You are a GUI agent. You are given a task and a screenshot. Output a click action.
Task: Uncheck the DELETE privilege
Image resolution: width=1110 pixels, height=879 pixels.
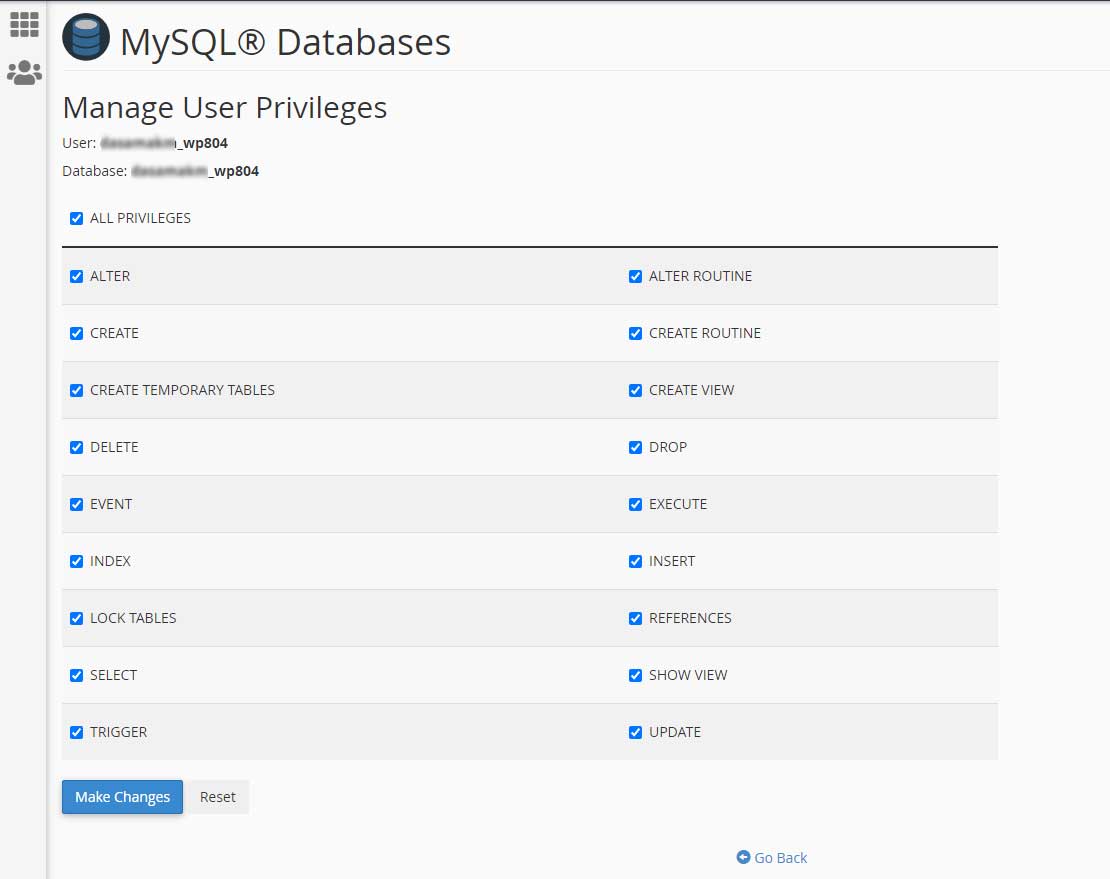[x=77, y=447]
